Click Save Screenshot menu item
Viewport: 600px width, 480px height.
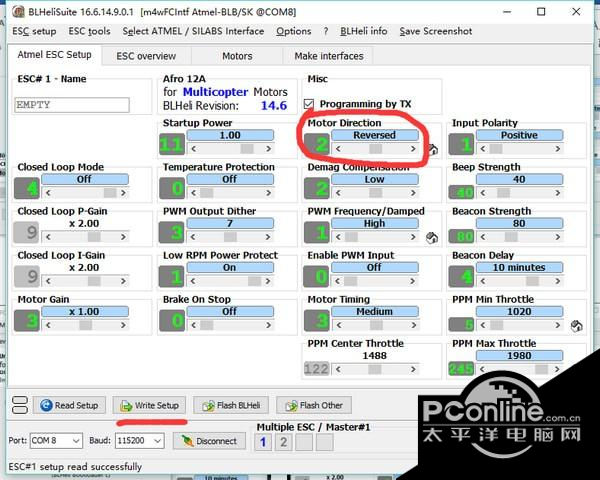435,31
